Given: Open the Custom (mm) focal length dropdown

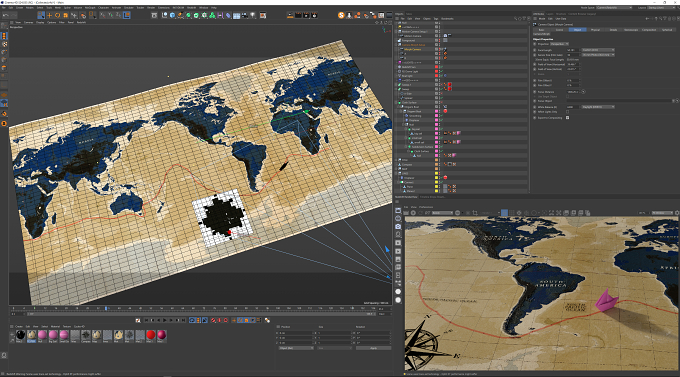Looking at the screenshot, I should point(598,50).
